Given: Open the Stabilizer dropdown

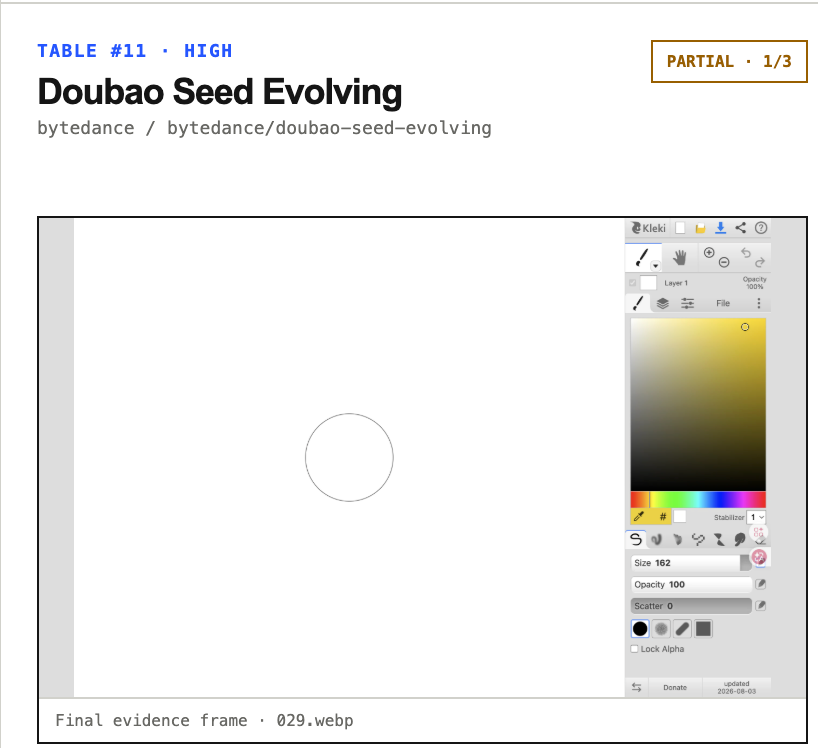Looking at the screenshot, I should 756,517.
